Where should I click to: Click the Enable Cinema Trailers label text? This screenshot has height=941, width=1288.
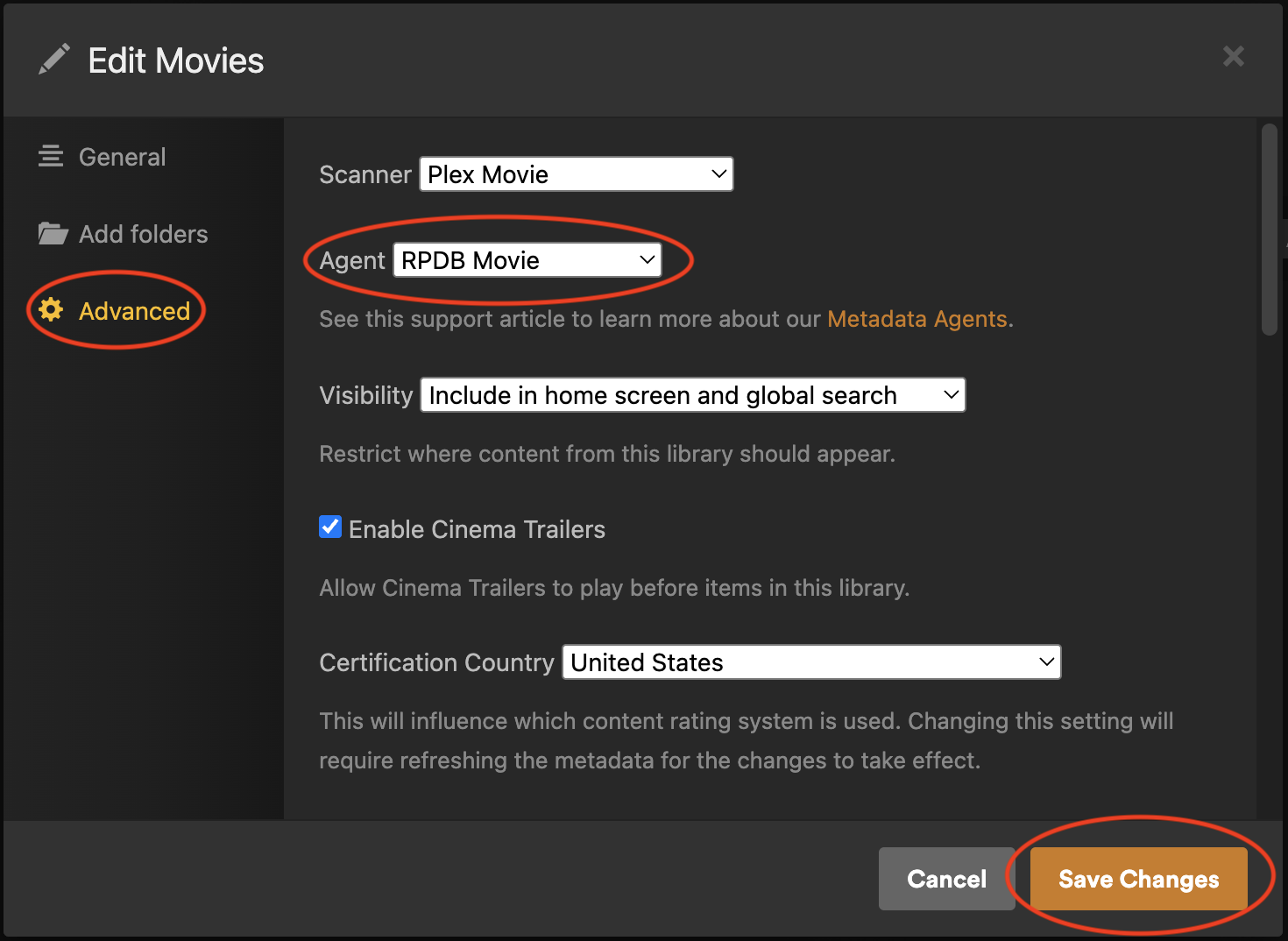(x=477, y=529)
